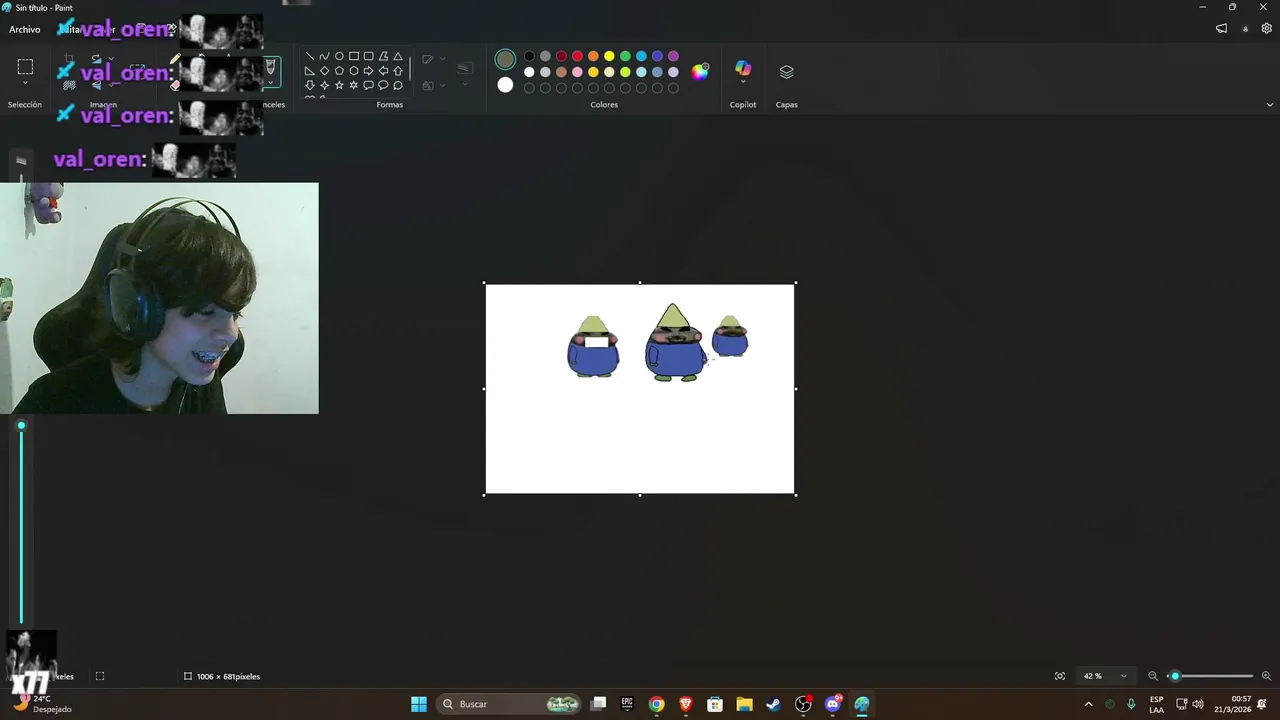Select the Crop image tool
The height and width of the screenshot is (720, 1280).
(x=69, y=58)
